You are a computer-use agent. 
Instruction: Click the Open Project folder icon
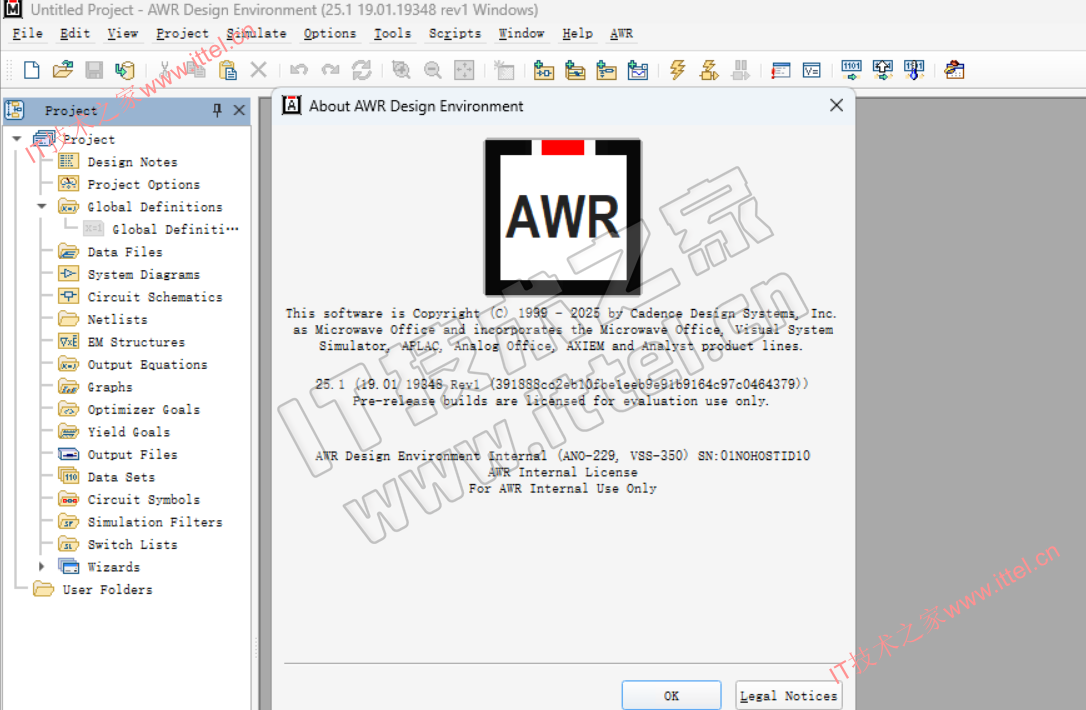click(x=63, y=70)
